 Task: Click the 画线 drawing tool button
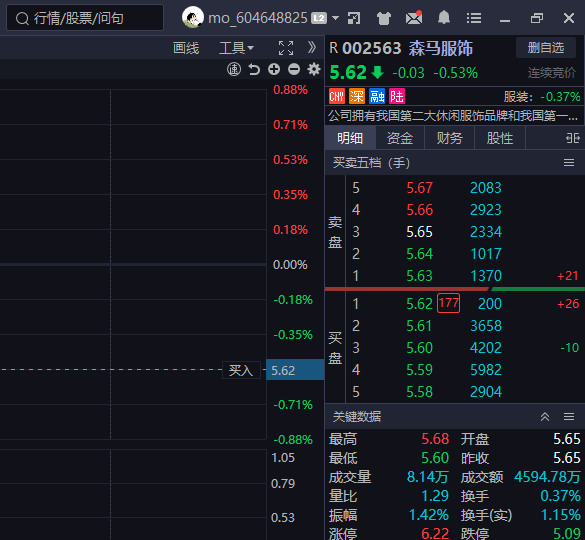click(x=186, y=48)
